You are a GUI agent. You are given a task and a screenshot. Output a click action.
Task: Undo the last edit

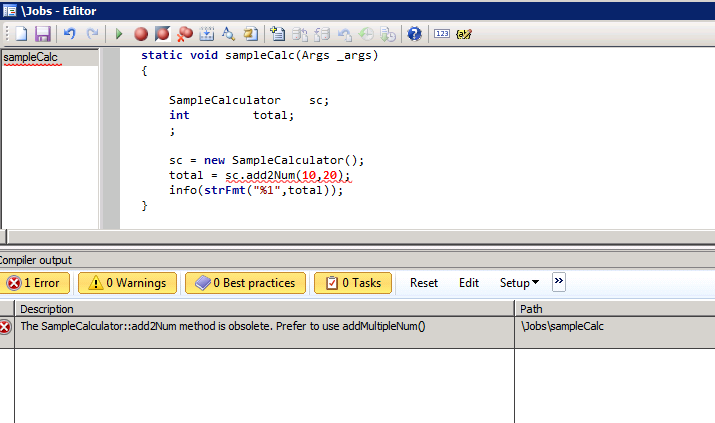70,34
